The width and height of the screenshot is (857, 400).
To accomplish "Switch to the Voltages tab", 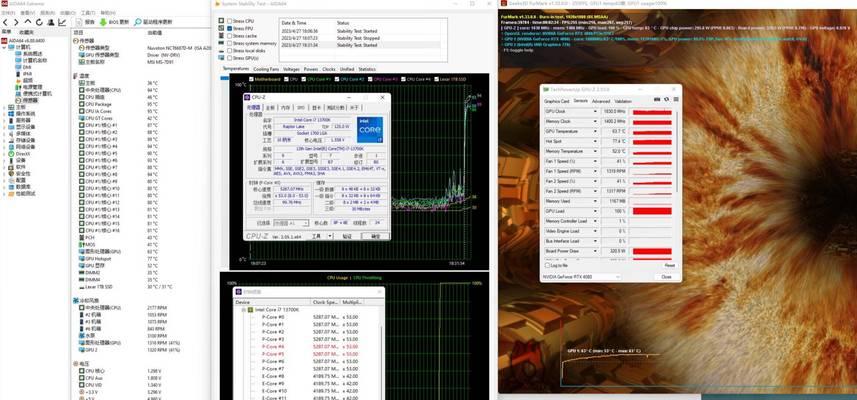I will [x=291, y=69].
